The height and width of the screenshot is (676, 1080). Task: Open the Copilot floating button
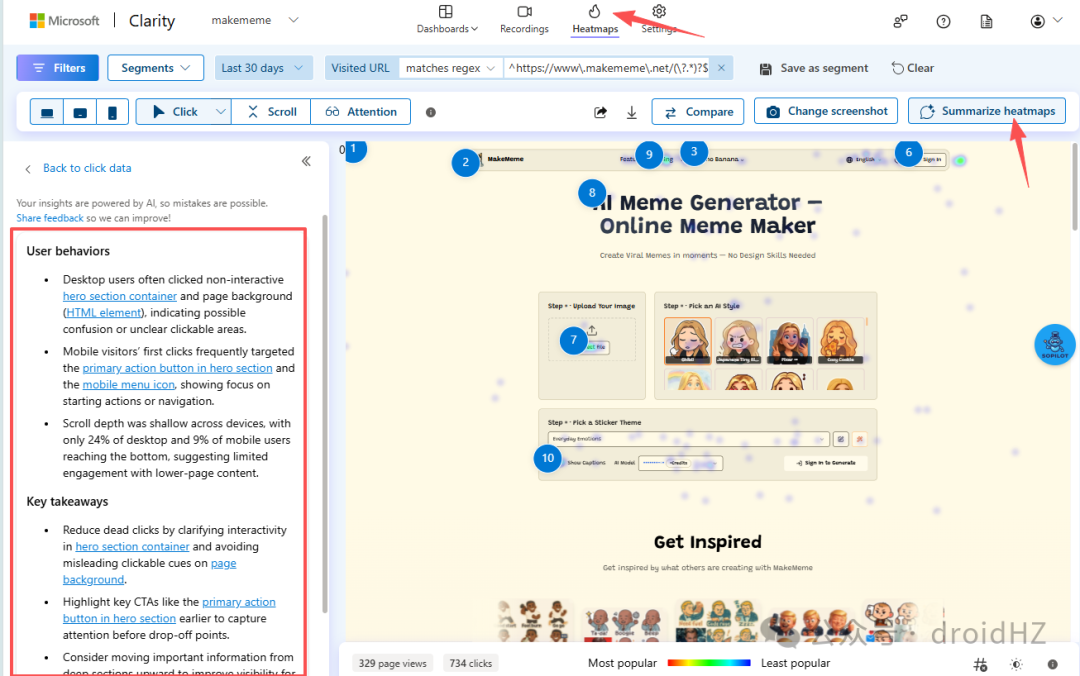(1055, 344)
